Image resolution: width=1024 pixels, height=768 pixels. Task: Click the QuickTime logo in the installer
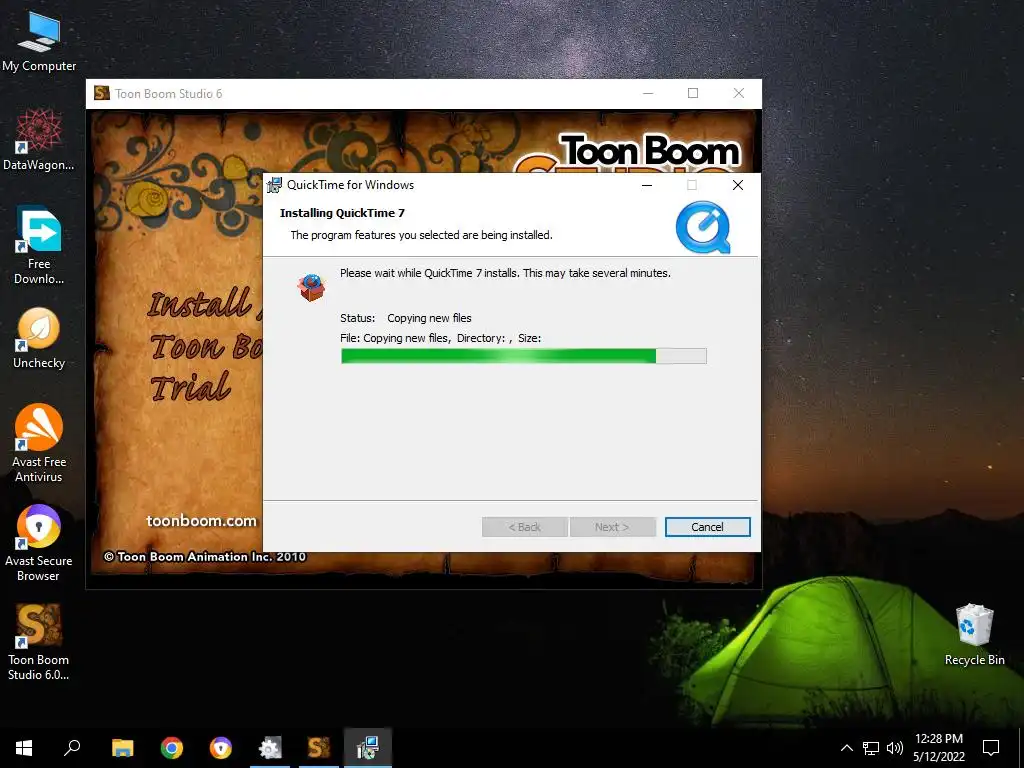[703, 227]
